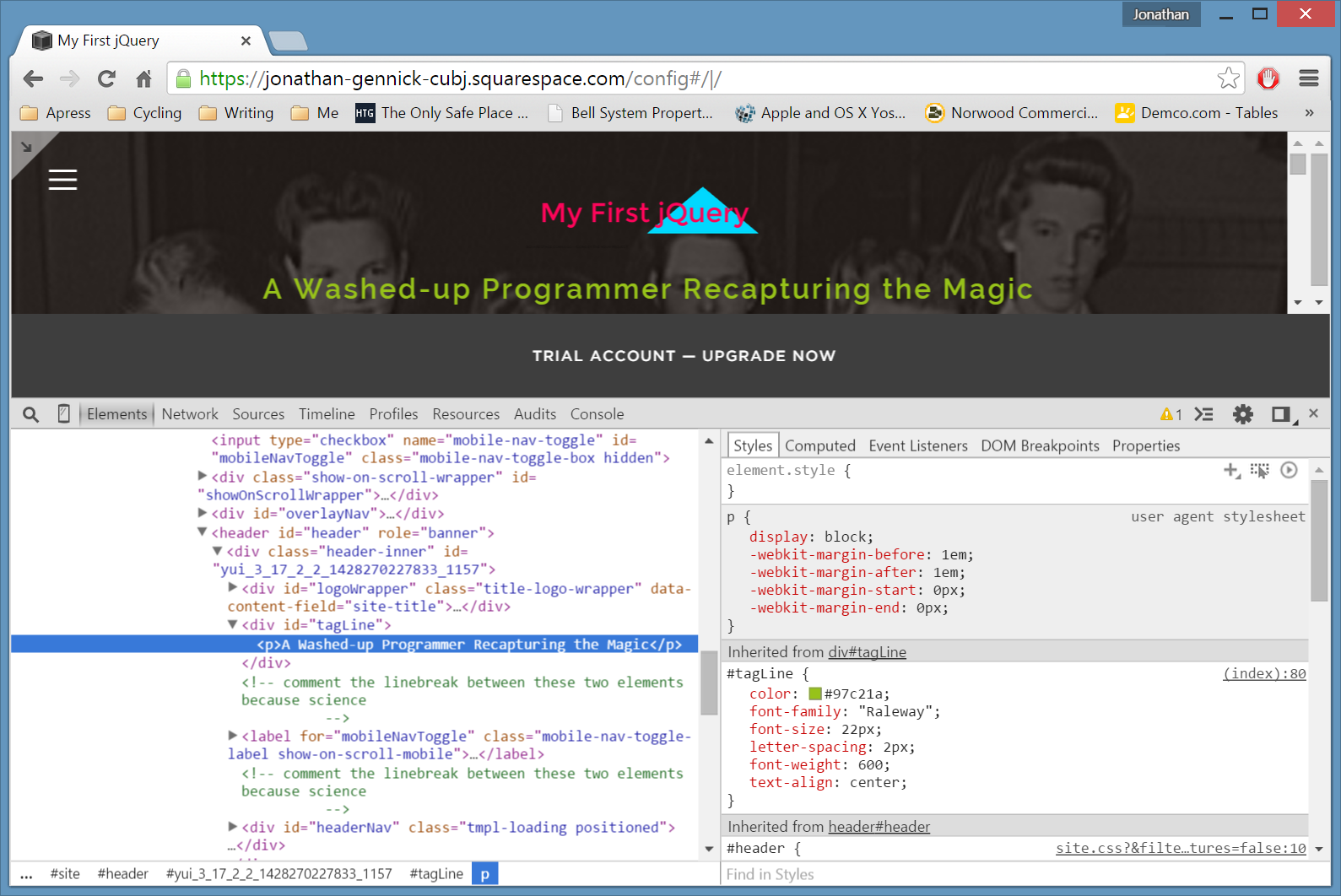Open The Only Safe Place bookmark
Viewport: 1341px width, 896px height.
[442, 113]
